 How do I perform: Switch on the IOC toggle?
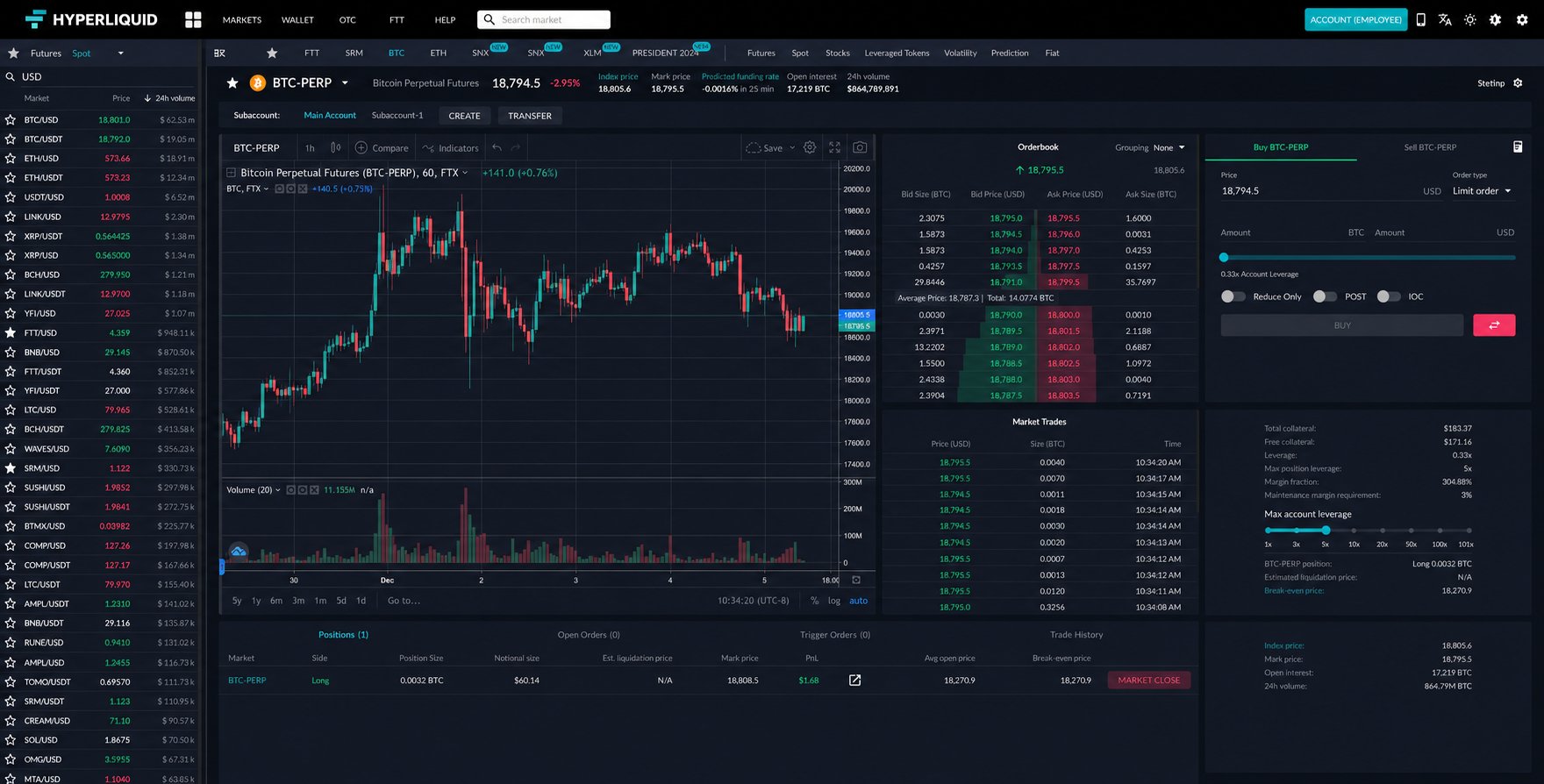point(1388,296)
